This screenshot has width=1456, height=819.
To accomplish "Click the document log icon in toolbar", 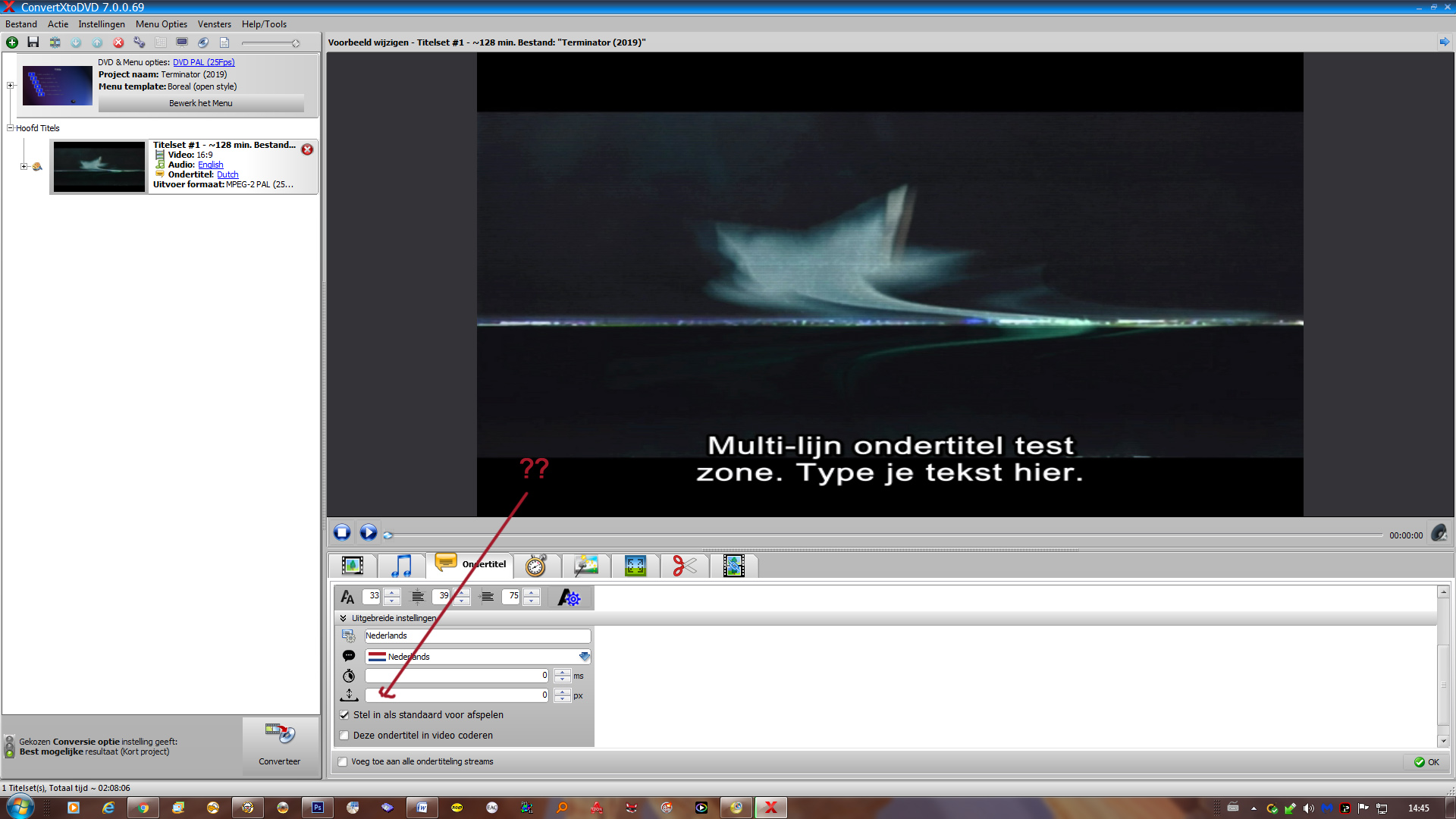I will pyautogui.click(x=224, y=42).
